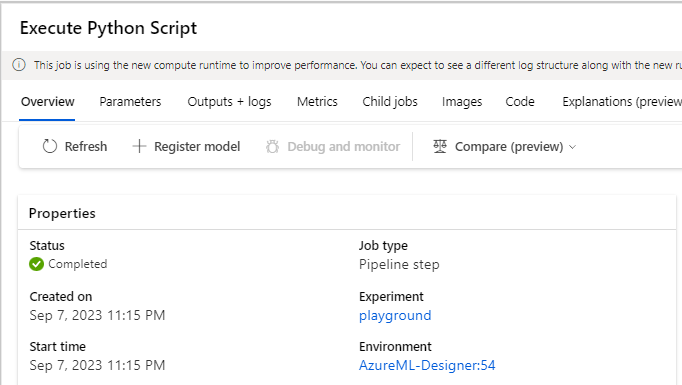682x385 pixels.
Task: Click the Refresh button label
Action: pos(86,147)
